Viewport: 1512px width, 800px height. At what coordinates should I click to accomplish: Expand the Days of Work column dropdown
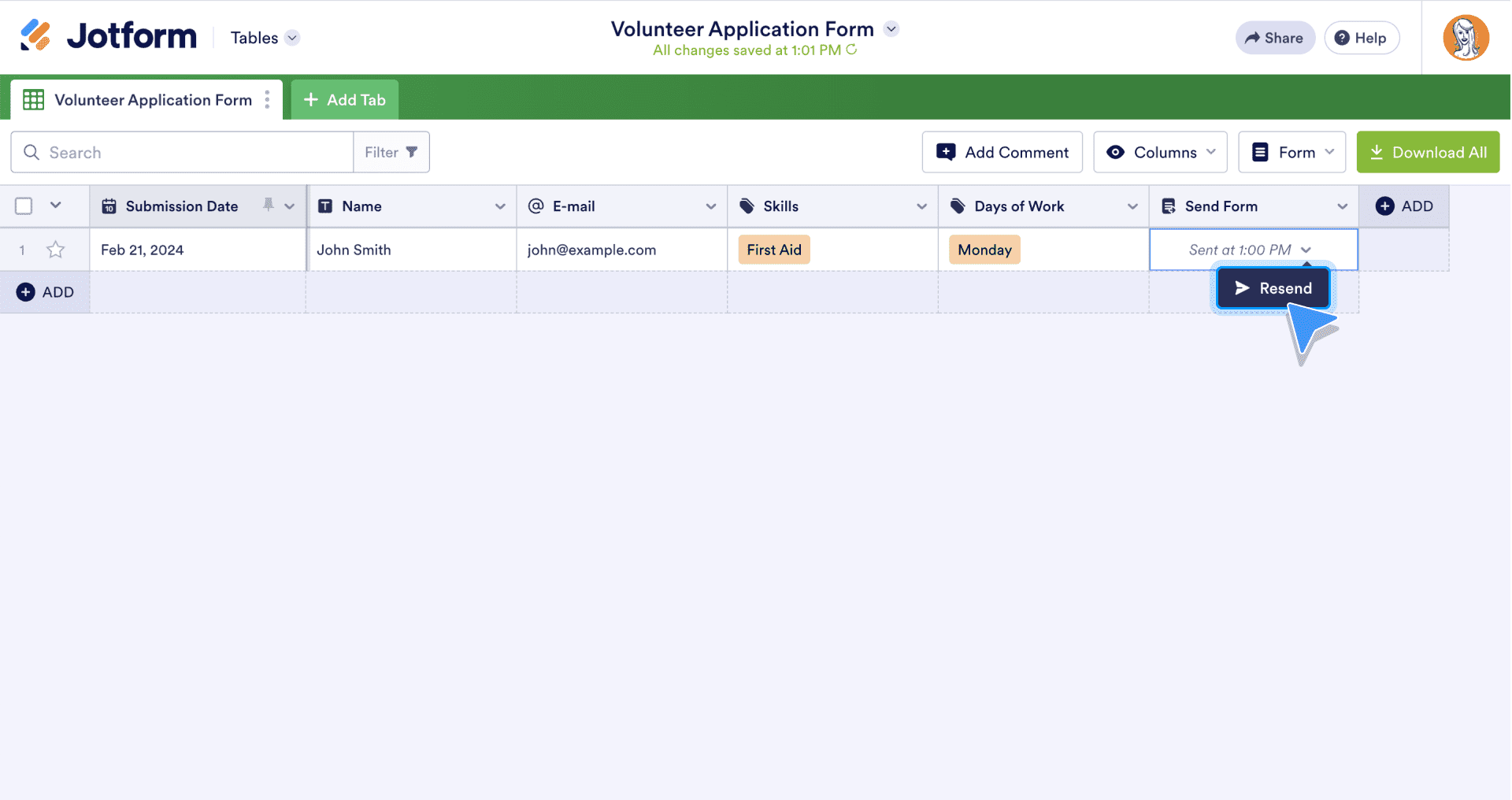coord(1133,206)
